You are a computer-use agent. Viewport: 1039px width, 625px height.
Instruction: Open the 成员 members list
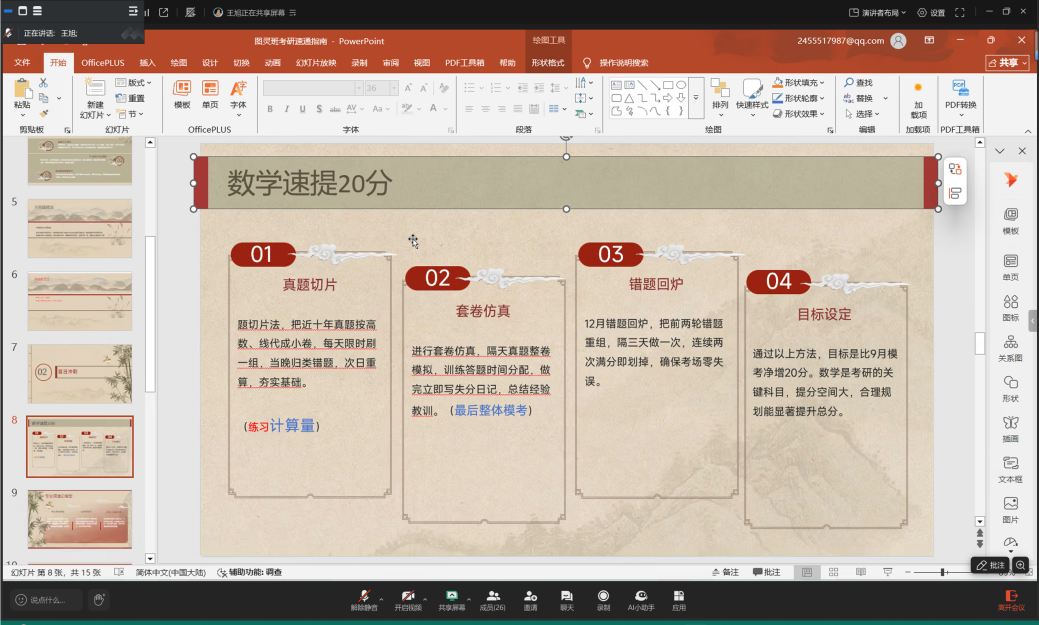[492, 600]
